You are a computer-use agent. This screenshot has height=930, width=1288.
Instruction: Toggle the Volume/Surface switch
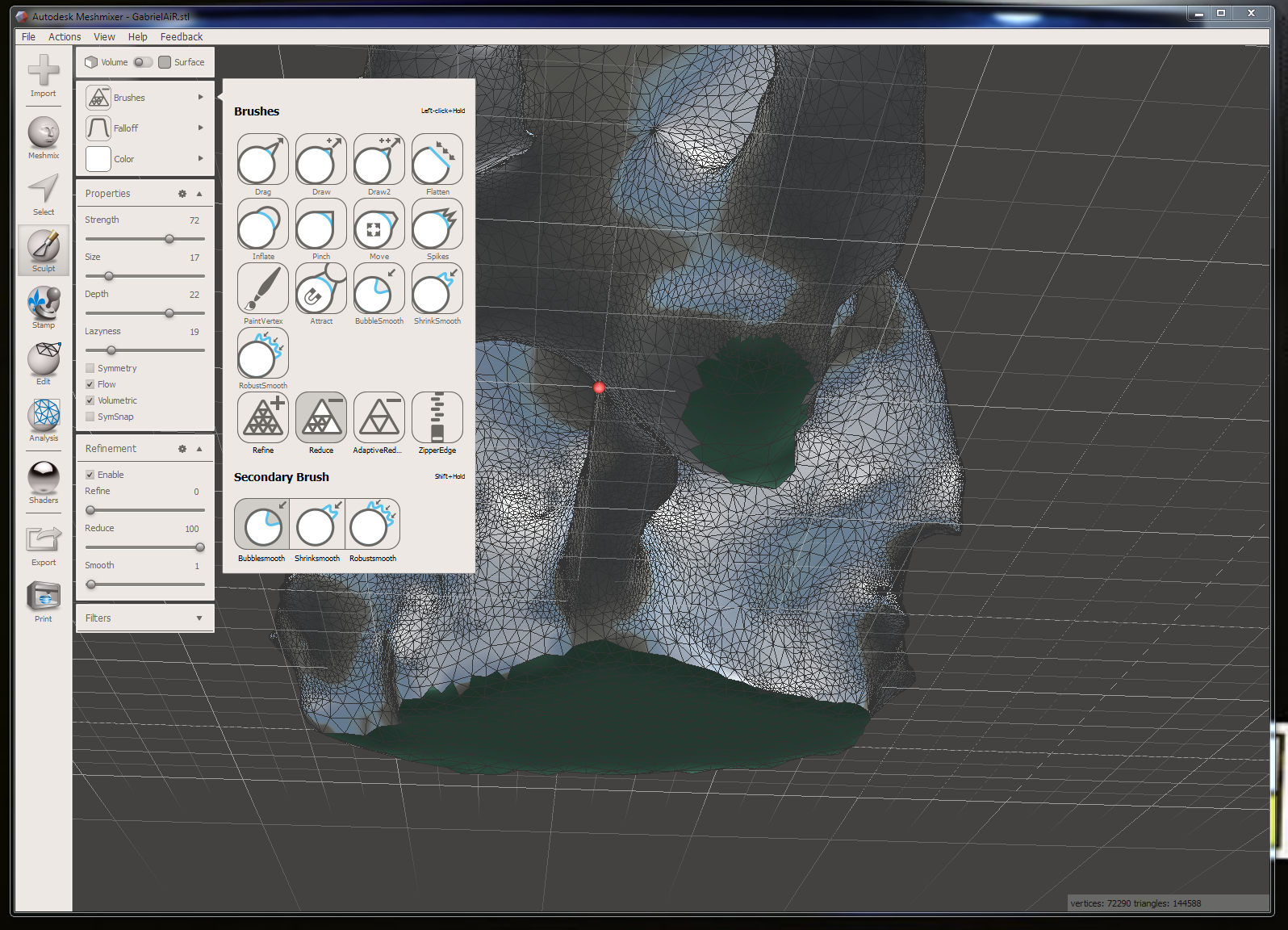(x=143, y=62)
